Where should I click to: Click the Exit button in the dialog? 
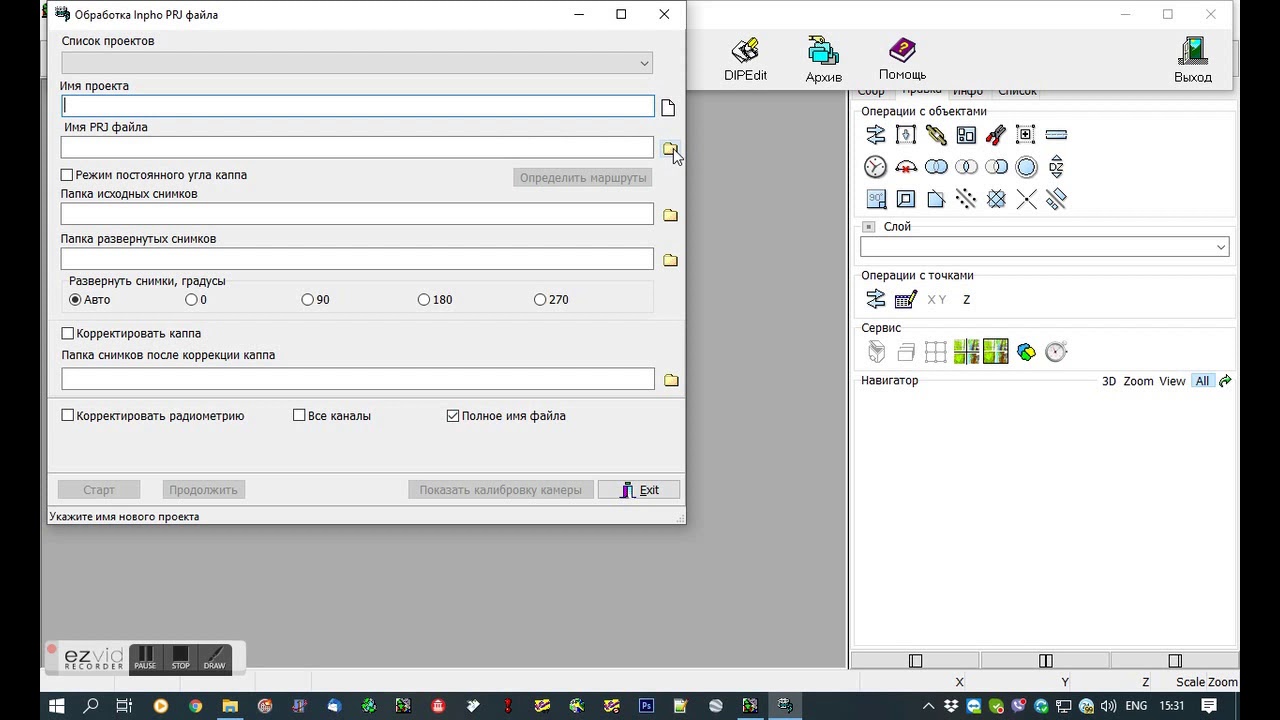(x=639, y=490)
